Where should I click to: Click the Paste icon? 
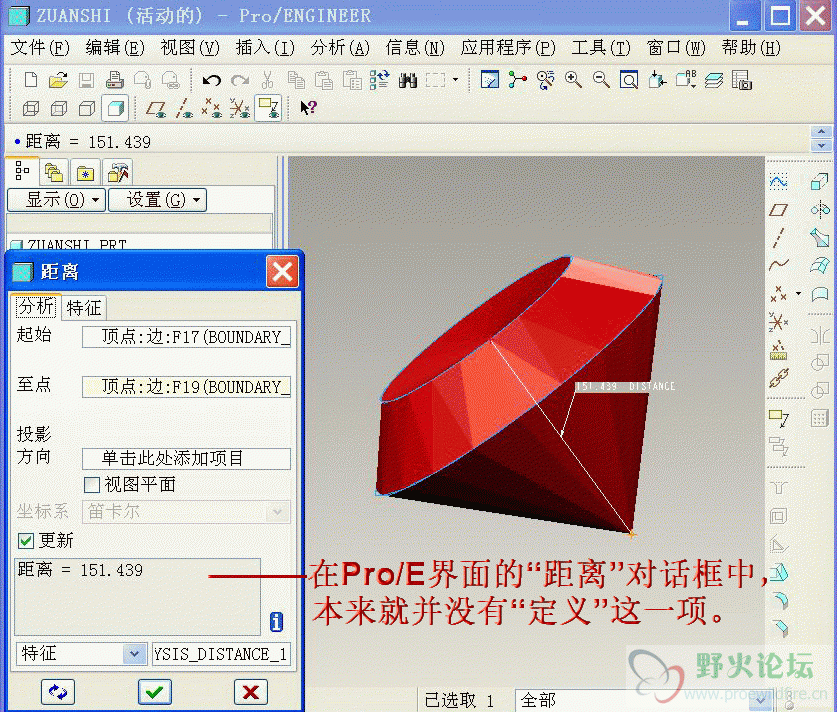pyautogui.click(x=323, y=80)
